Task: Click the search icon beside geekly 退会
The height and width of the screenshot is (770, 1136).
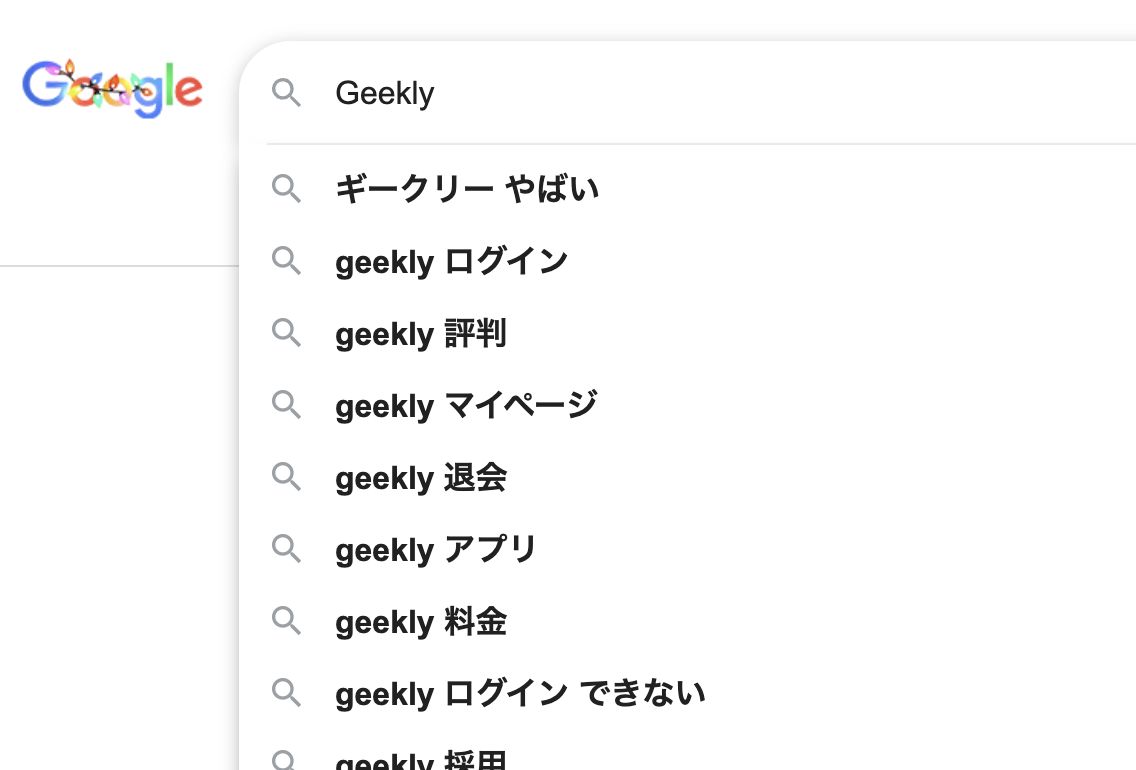Action: click(x=287, y=477)
